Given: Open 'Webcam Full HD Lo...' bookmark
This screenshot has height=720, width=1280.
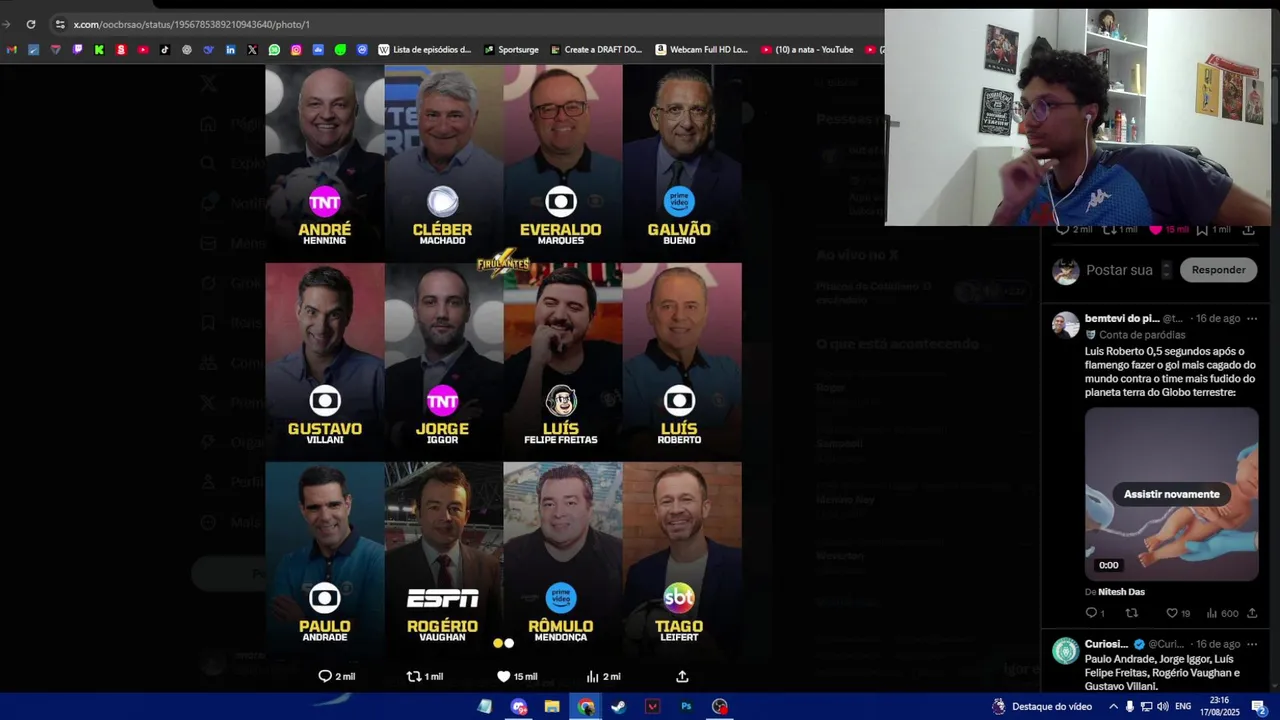Looking at the screenshot, I should point(701,49).
